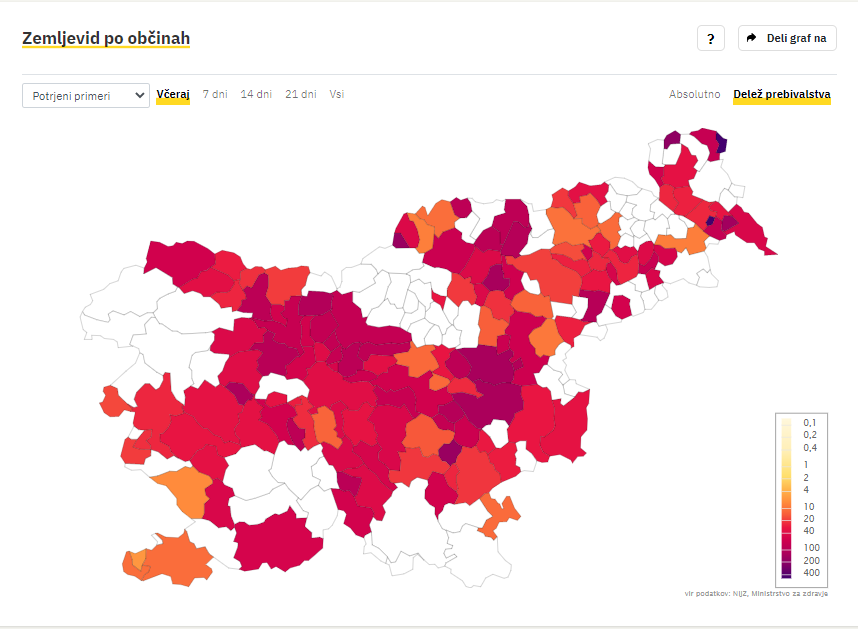
Task: Select the Včeraj time range
Action: coord(173,94)
